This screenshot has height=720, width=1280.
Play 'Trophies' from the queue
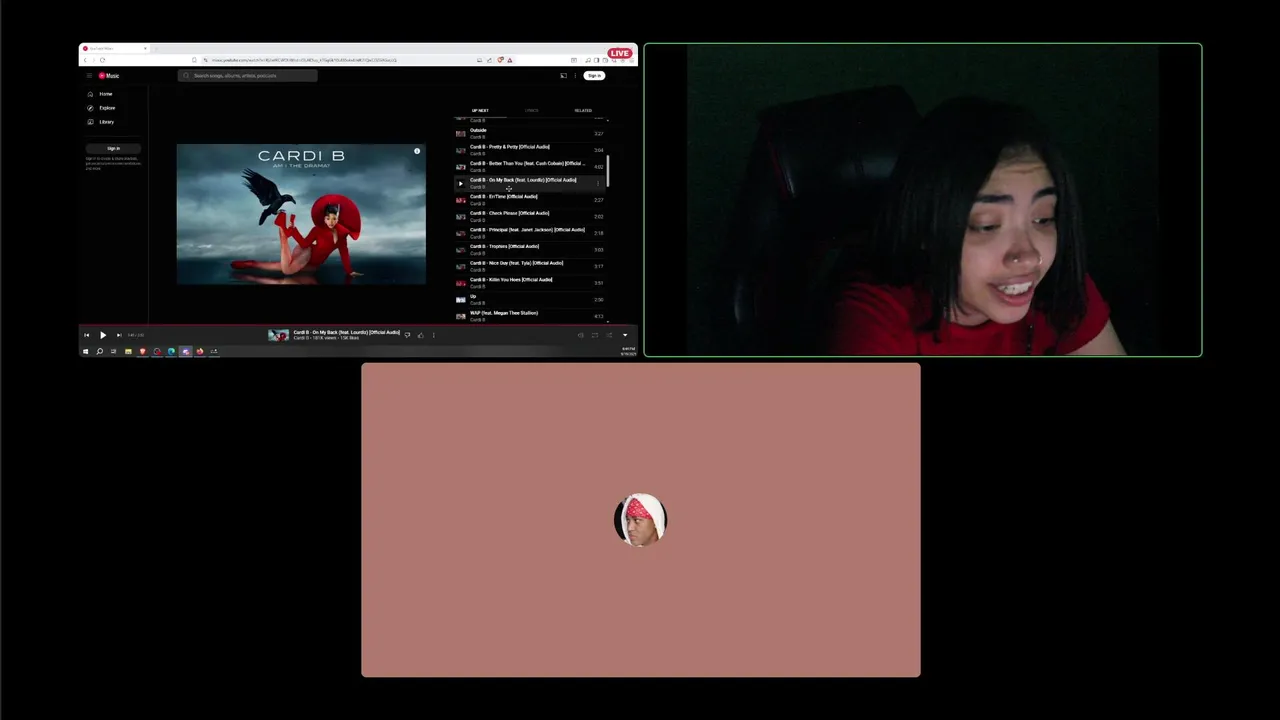530,249
